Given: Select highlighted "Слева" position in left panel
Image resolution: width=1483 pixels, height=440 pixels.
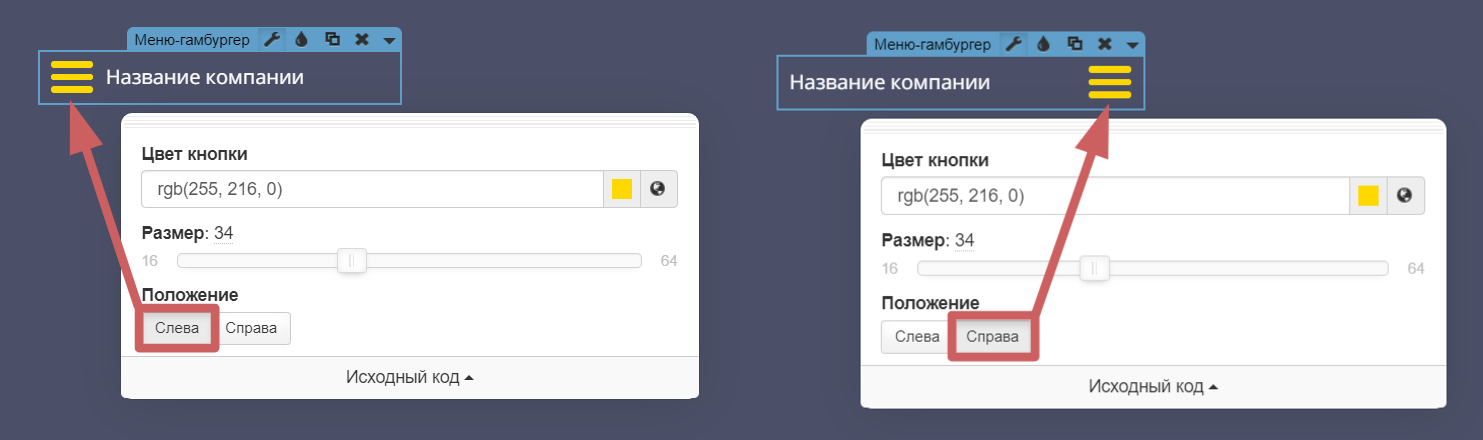Looking at the screenshot, I should (177, 328).
